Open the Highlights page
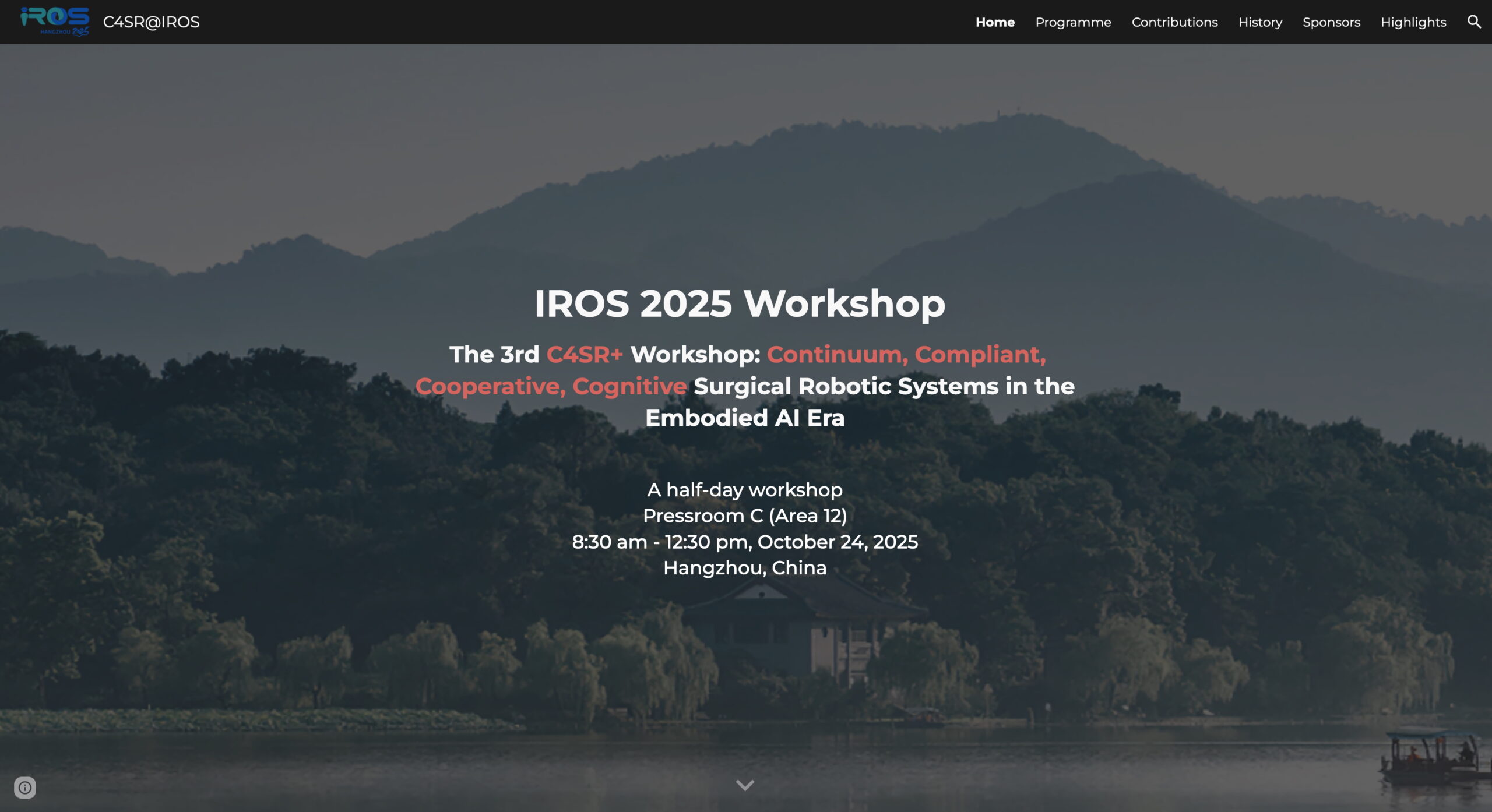Image resolution: width=1492 pixels, height=812 pixels. pyautogui.click(x=1413, y=22)
